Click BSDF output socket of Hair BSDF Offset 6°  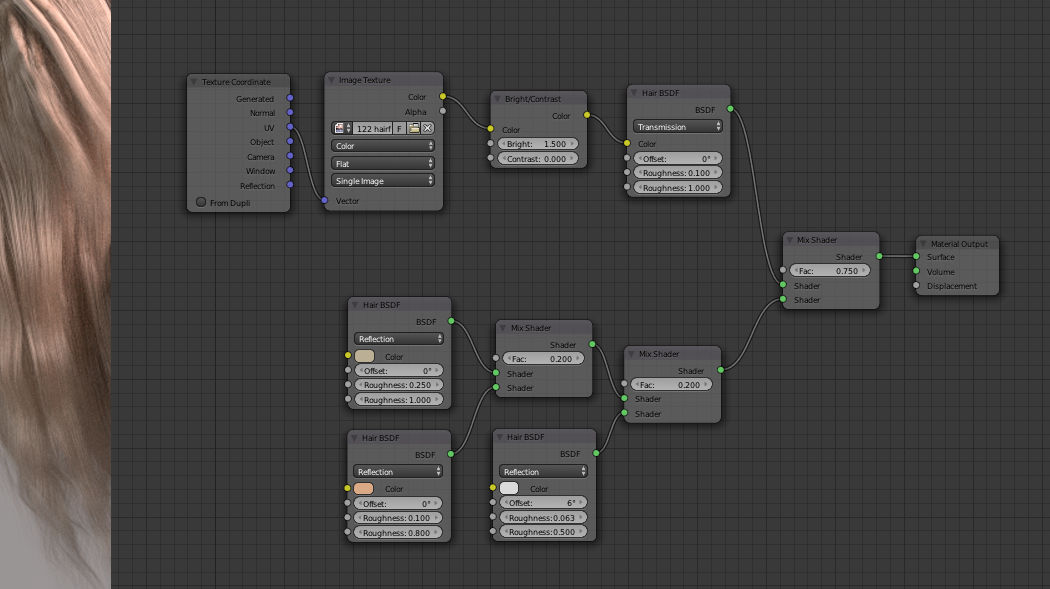point(596,453)
